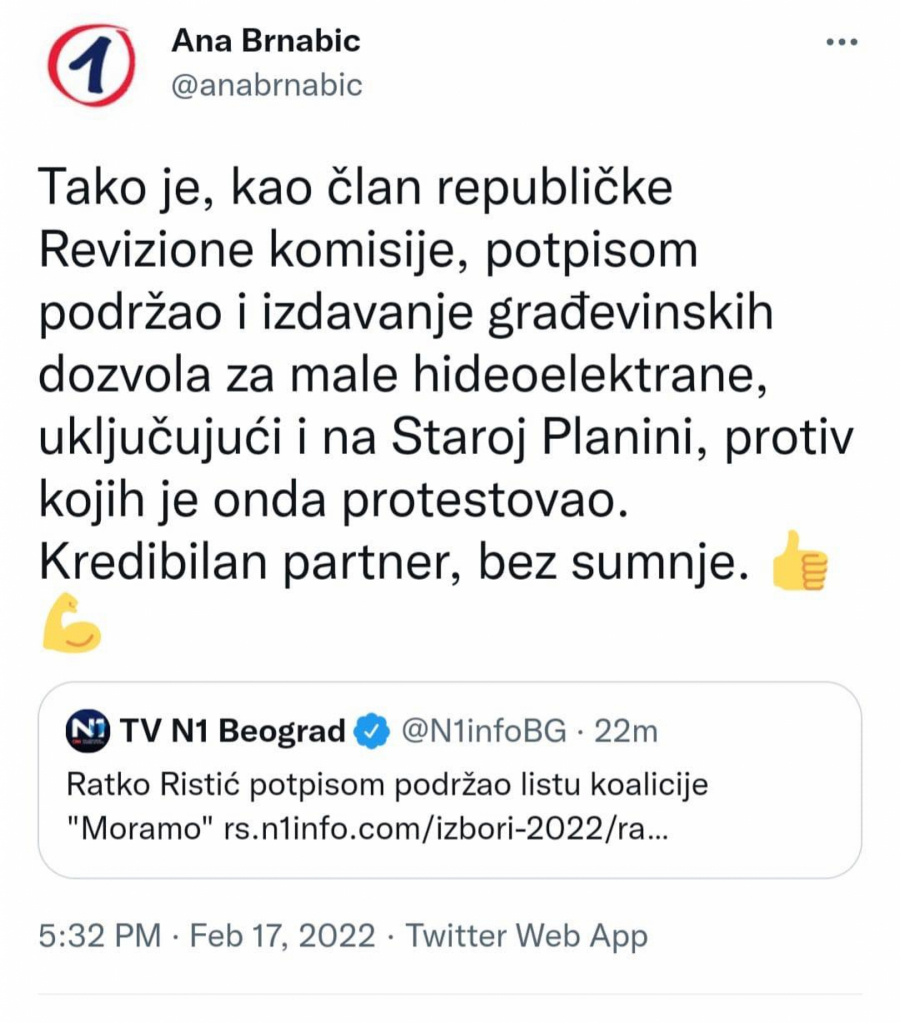The width and height of the screenshot is (900, 1023).
Task: Click Ana Brnabic's profile avatar
Action: coord(90,62)
